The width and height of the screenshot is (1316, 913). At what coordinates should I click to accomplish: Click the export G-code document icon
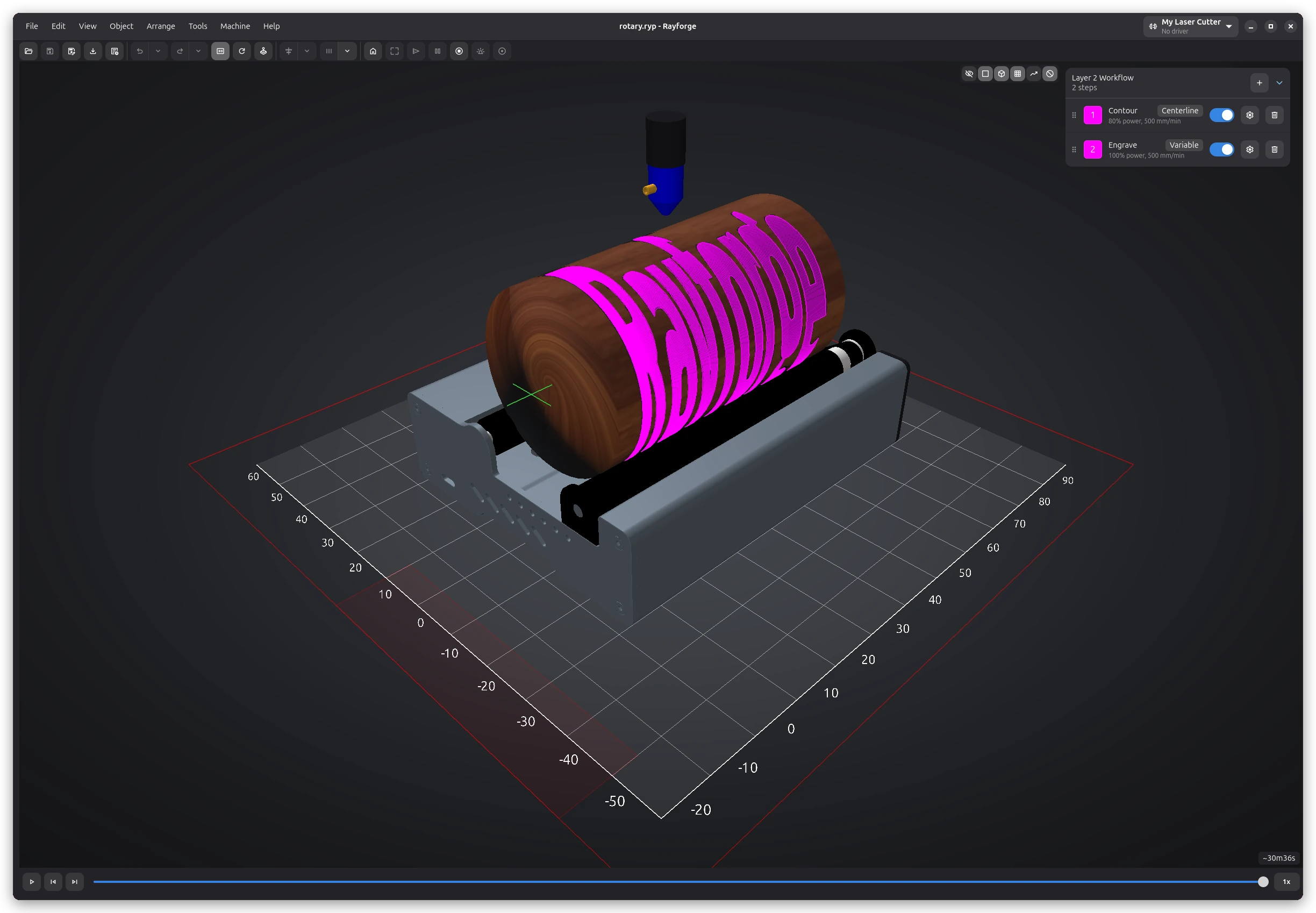(115, 51)
